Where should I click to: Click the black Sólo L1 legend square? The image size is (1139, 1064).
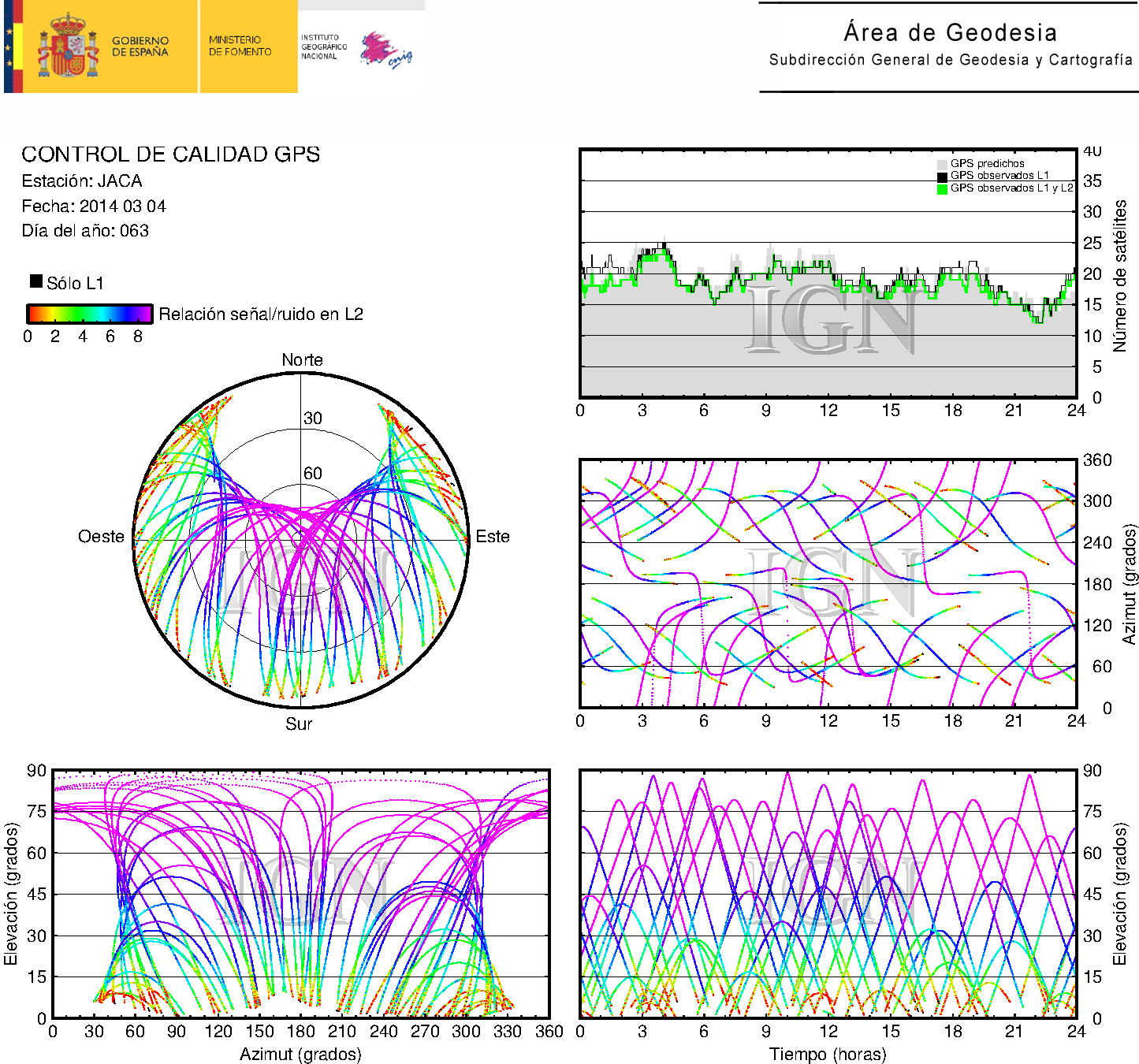36,281
